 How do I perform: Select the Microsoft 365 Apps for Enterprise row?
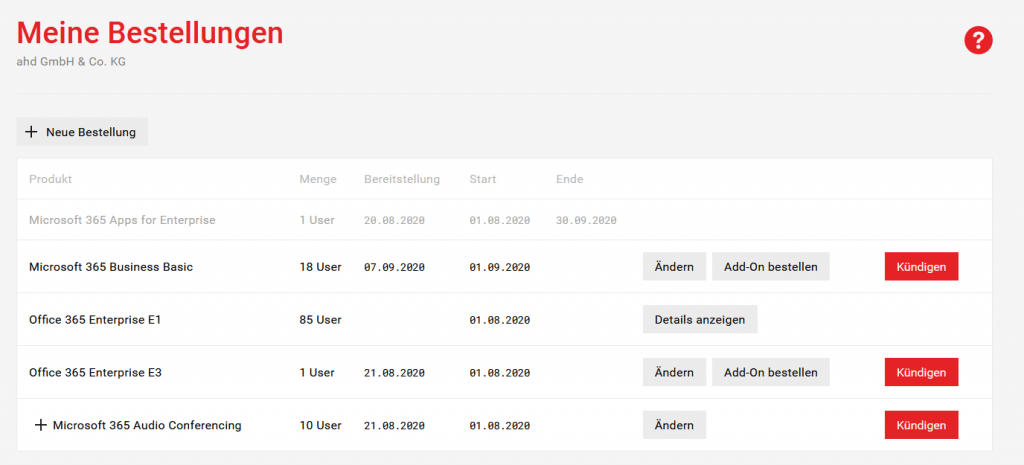point(504,220)
